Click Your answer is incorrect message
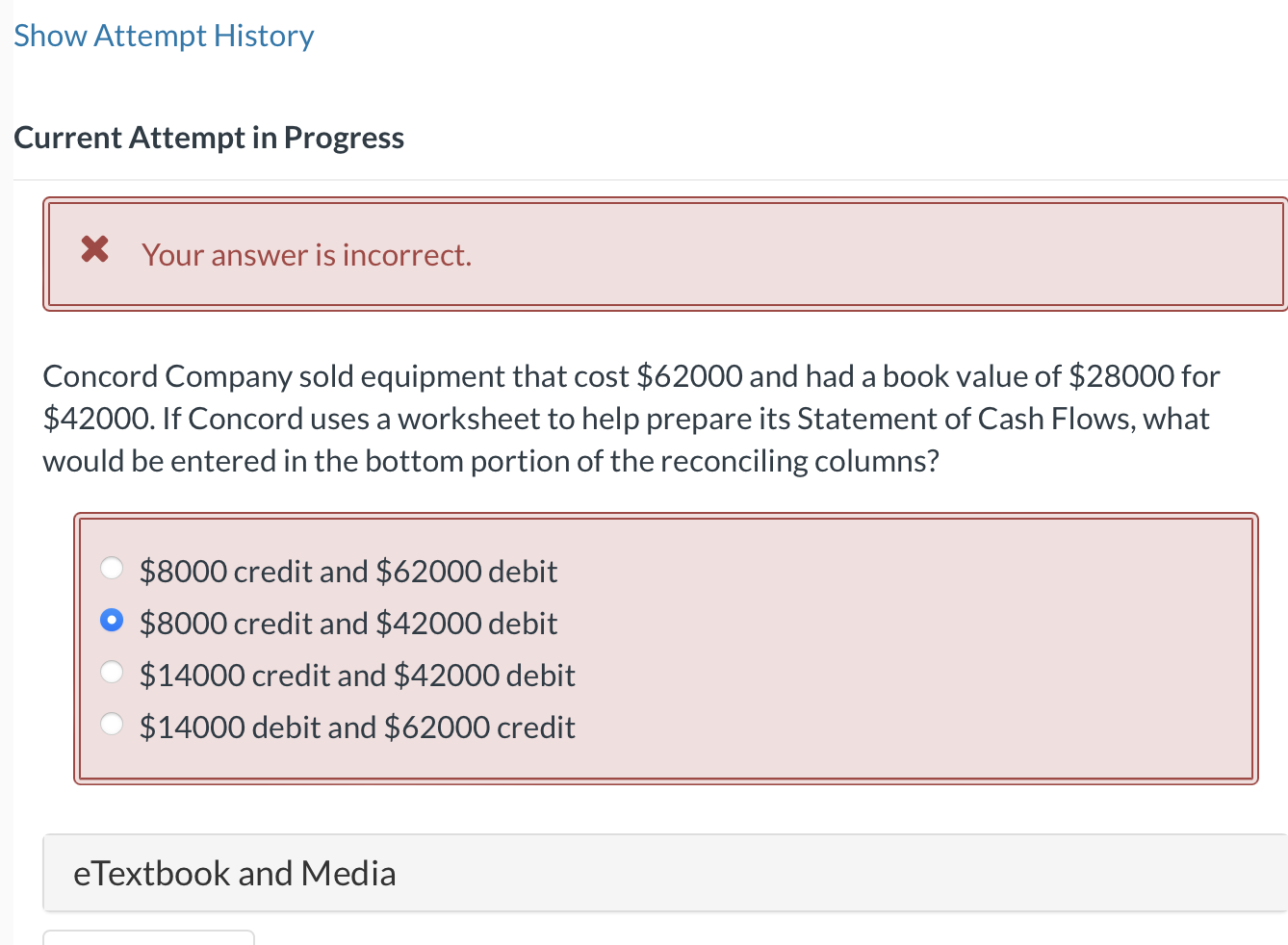The image size is (1288, 945). pyautogui.click(x=306, y=254)
